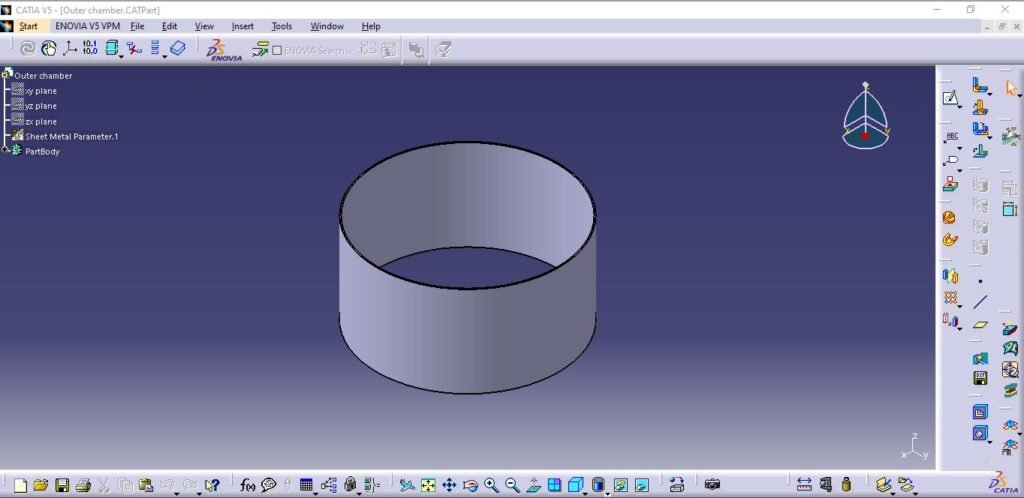Select Sheet Metal Parameter.1 in tree

[72, 136]
